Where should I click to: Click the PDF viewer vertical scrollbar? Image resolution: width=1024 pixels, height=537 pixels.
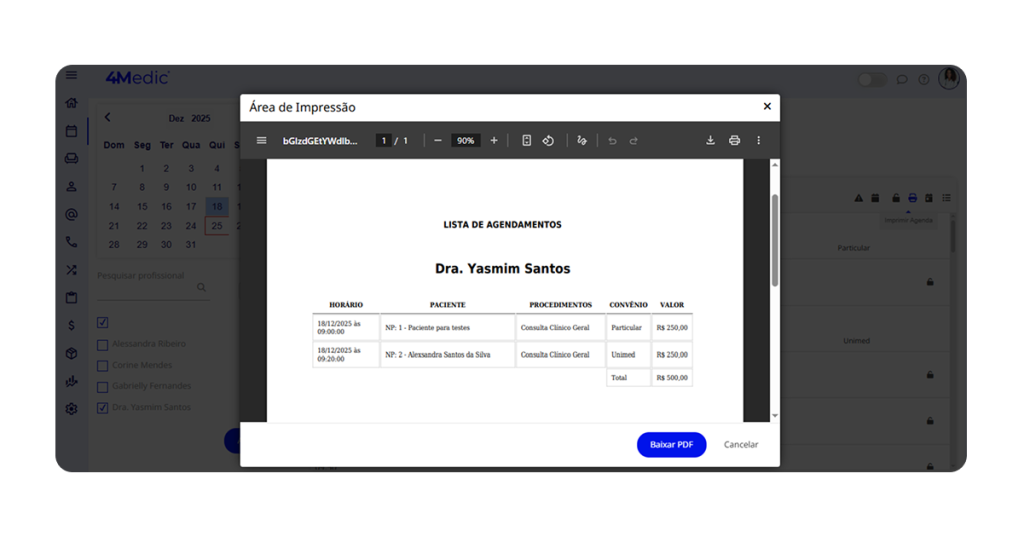[774, 240]
